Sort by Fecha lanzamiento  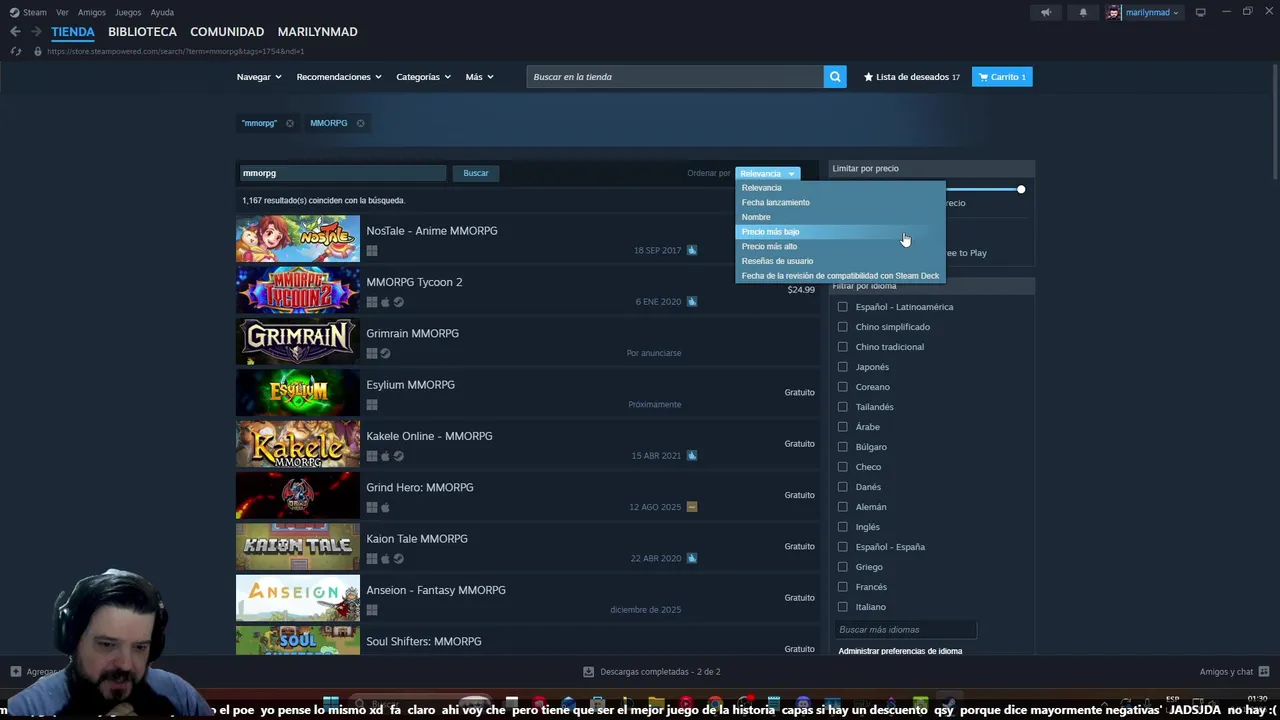pyautogui.click(x=840, y=202)
